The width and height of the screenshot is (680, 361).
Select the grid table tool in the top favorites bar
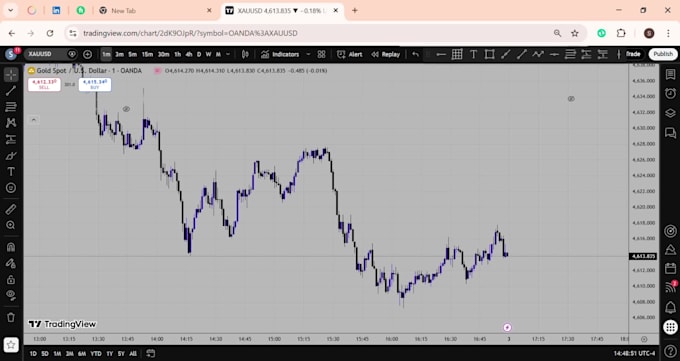coord(457,54)
